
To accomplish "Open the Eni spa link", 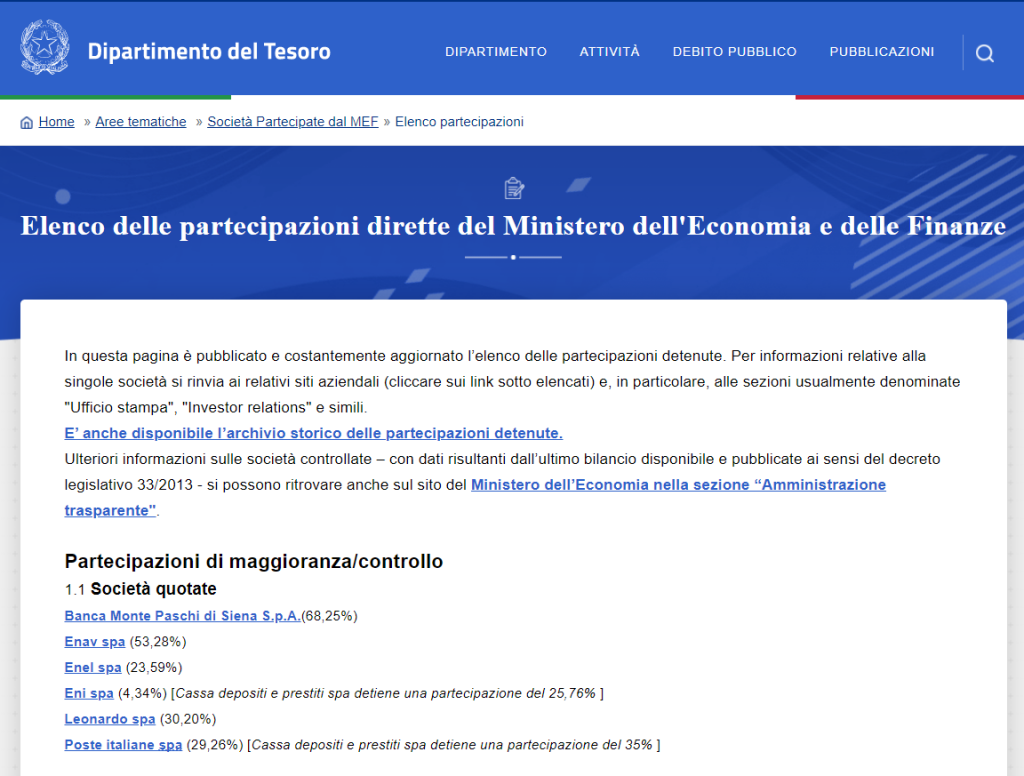I will click(89, 693).
